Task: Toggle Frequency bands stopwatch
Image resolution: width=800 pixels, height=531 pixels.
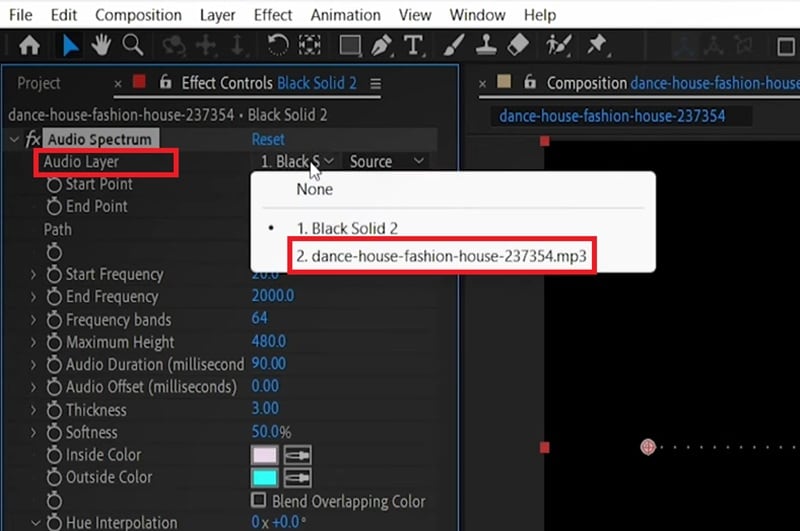Action: click(54, 320)
